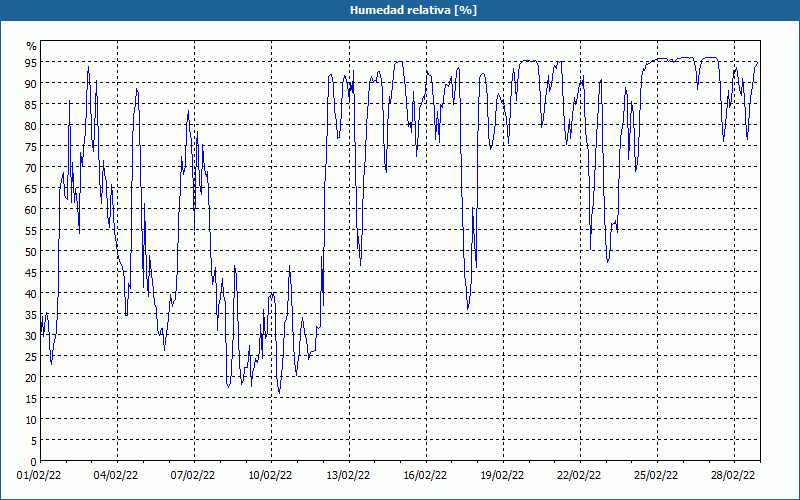This screenshot has height=500, width=800.
Task: Click the 10 y-axis value
Action: coord(31,420)
